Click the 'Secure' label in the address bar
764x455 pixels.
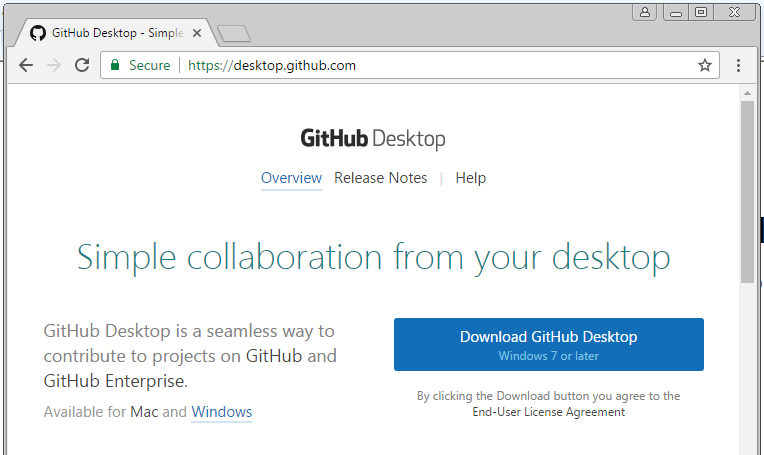coord(150,65)
